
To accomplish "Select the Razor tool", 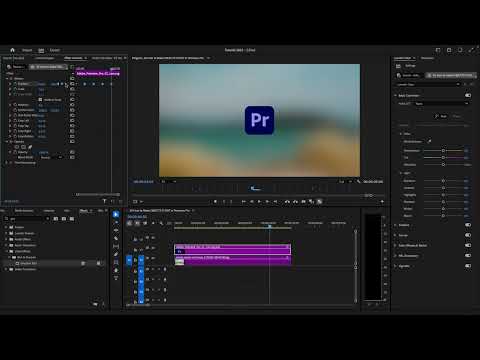I will pyautogui.click(x=116, y=238).
